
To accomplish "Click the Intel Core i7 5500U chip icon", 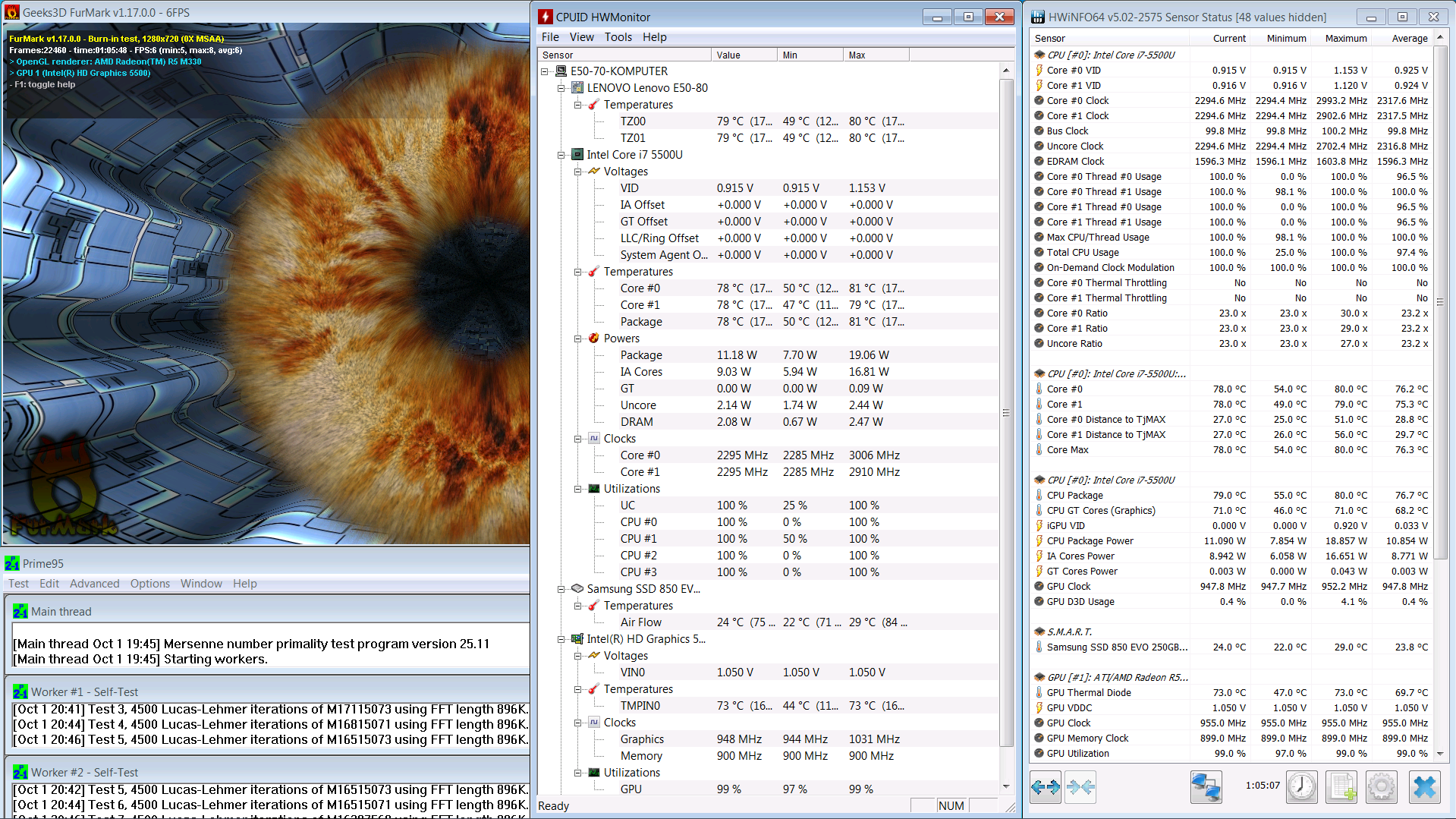I will click(577, 155).
